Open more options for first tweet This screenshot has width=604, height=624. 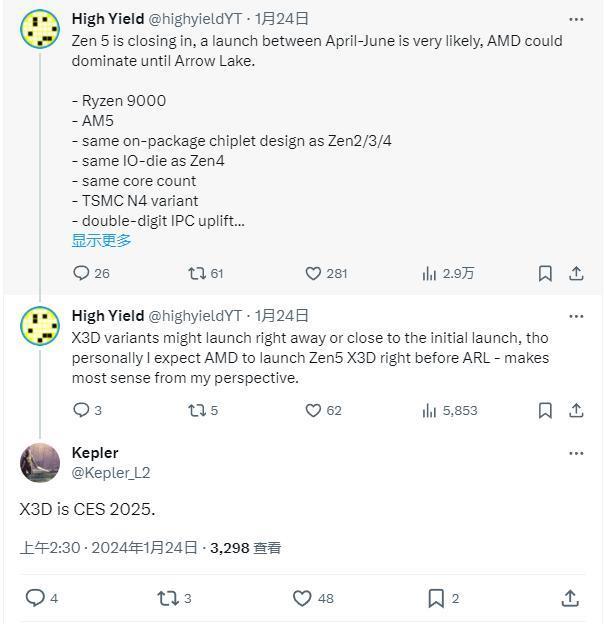pos(576,19)
